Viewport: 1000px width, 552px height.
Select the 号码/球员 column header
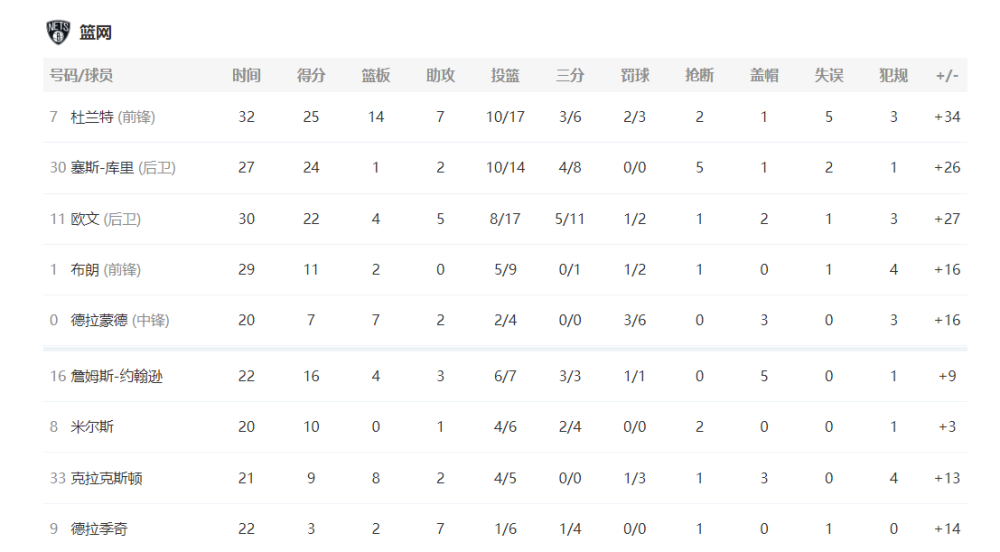pyautogui.click(x=81, y=75)
